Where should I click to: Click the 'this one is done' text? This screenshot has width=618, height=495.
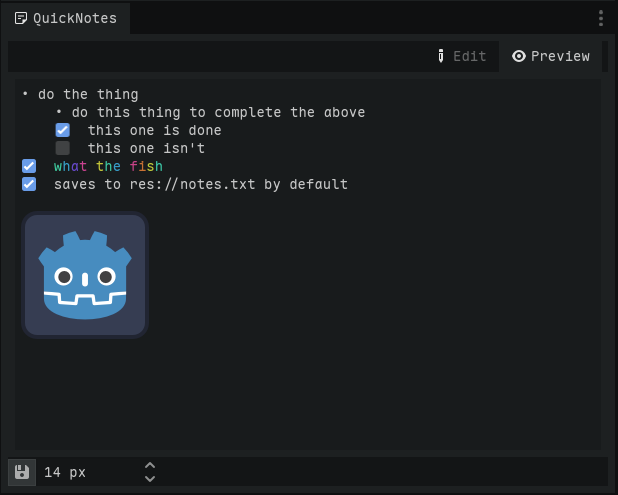[154, 130]
